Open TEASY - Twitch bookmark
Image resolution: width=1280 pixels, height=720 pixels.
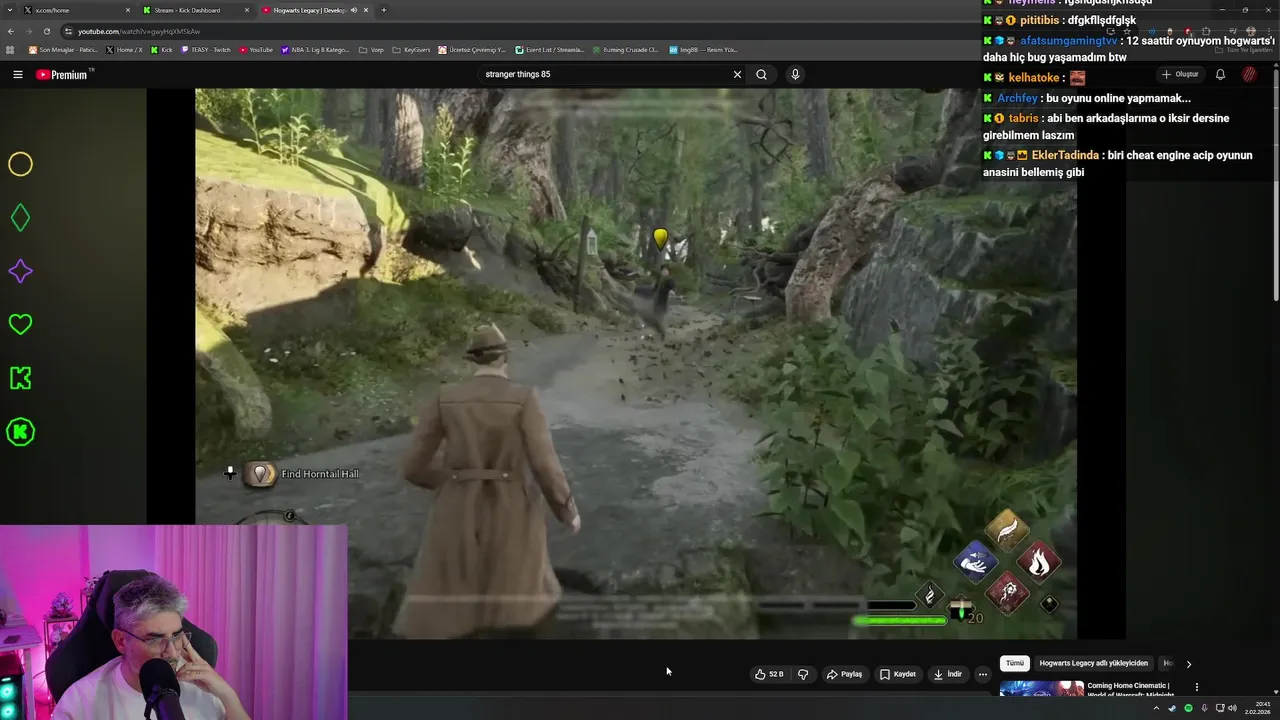[206, 49]
